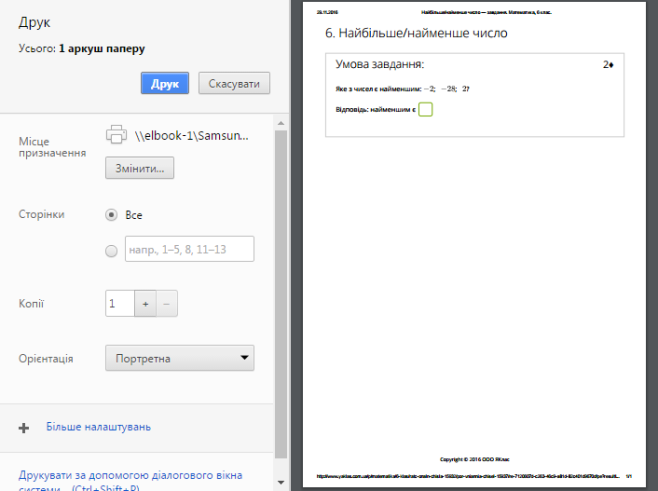
Task: Increase copies with the plus button
Action: click(x=145, y=303)
